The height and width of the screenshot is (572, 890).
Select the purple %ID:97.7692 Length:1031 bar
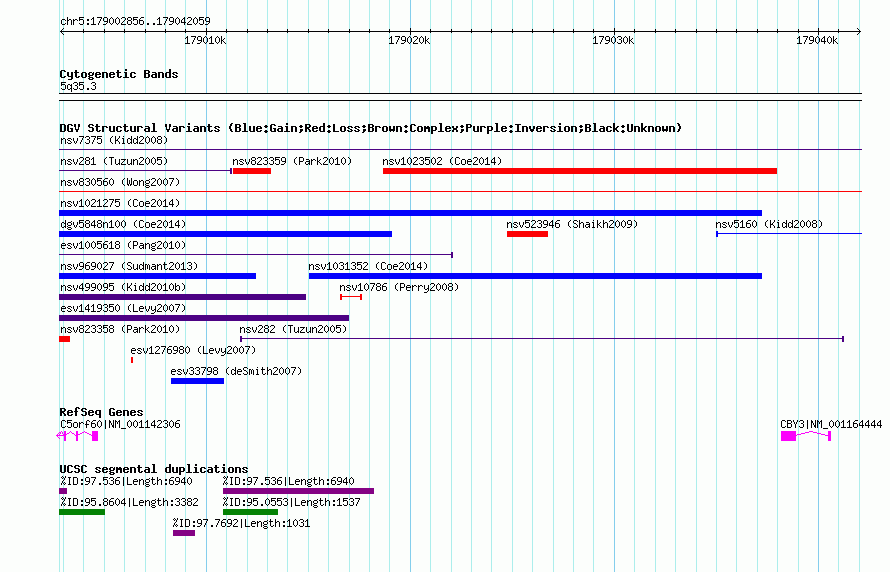click(x=184, y=533)
